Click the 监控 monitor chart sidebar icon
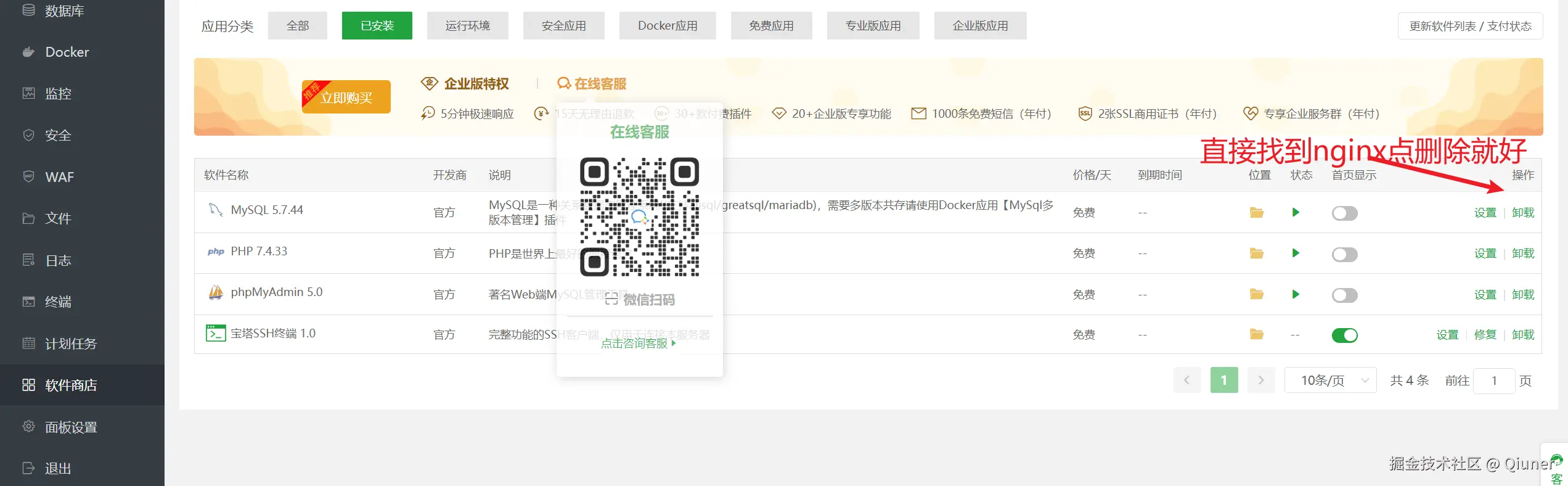Screen dimensions: 1568x486 pyautogui.click(x=28, y=93)
